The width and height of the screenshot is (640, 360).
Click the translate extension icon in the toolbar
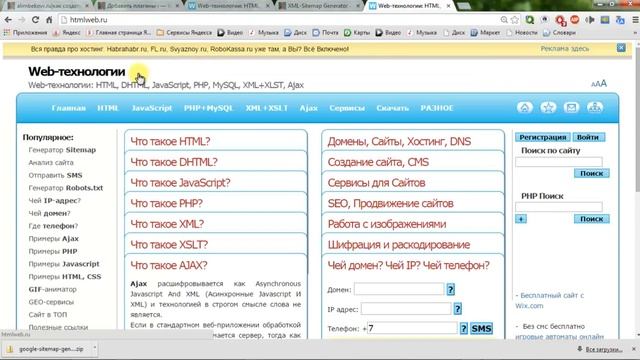[x=620, y=20]
